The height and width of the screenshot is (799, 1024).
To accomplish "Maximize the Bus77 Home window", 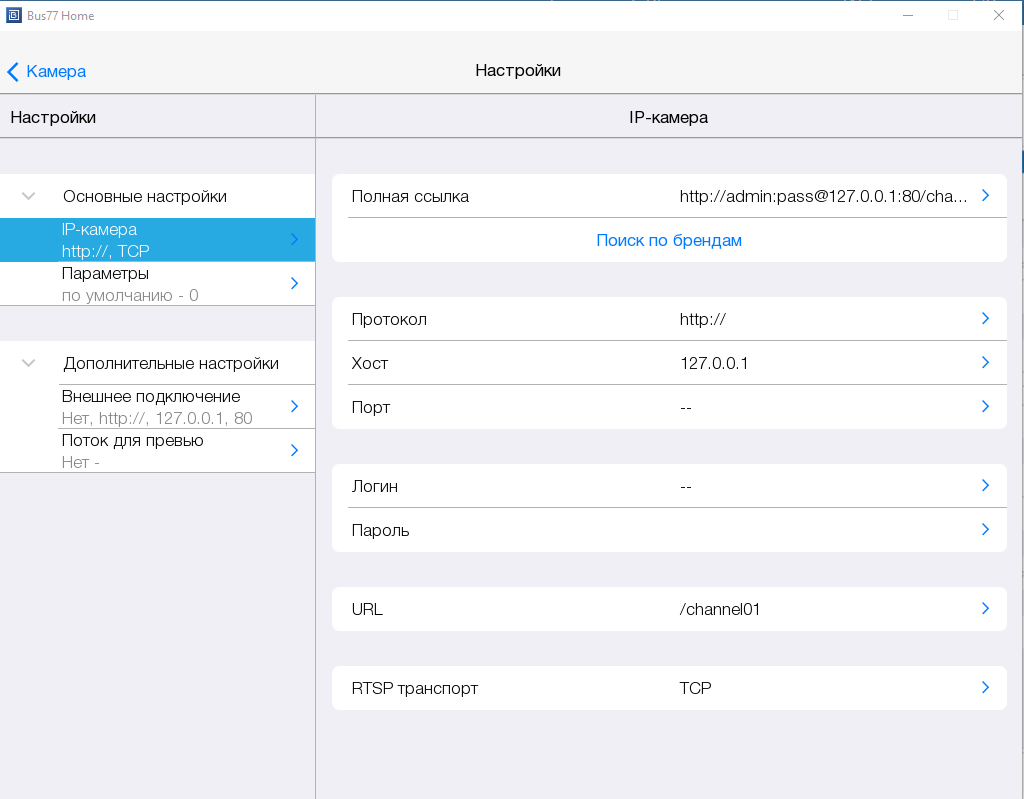I will tap(952, 15).
